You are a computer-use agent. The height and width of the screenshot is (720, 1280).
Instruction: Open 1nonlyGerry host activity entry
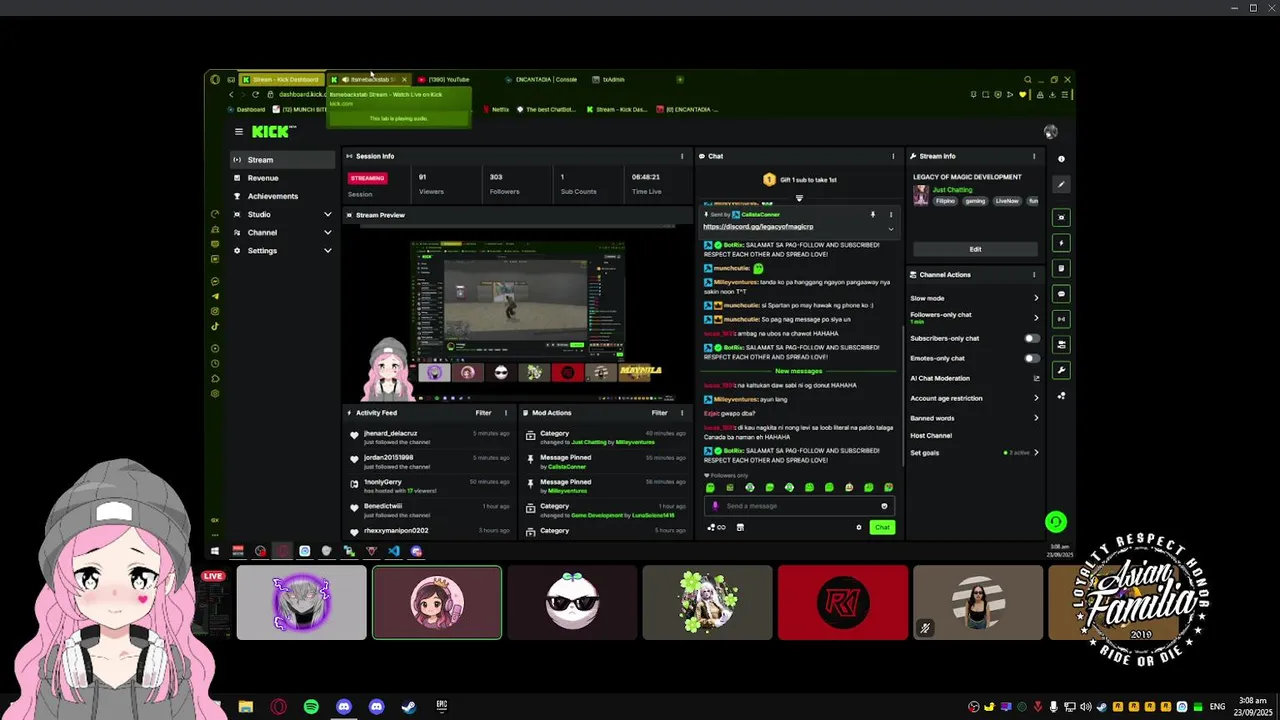[x=430, y=486]
